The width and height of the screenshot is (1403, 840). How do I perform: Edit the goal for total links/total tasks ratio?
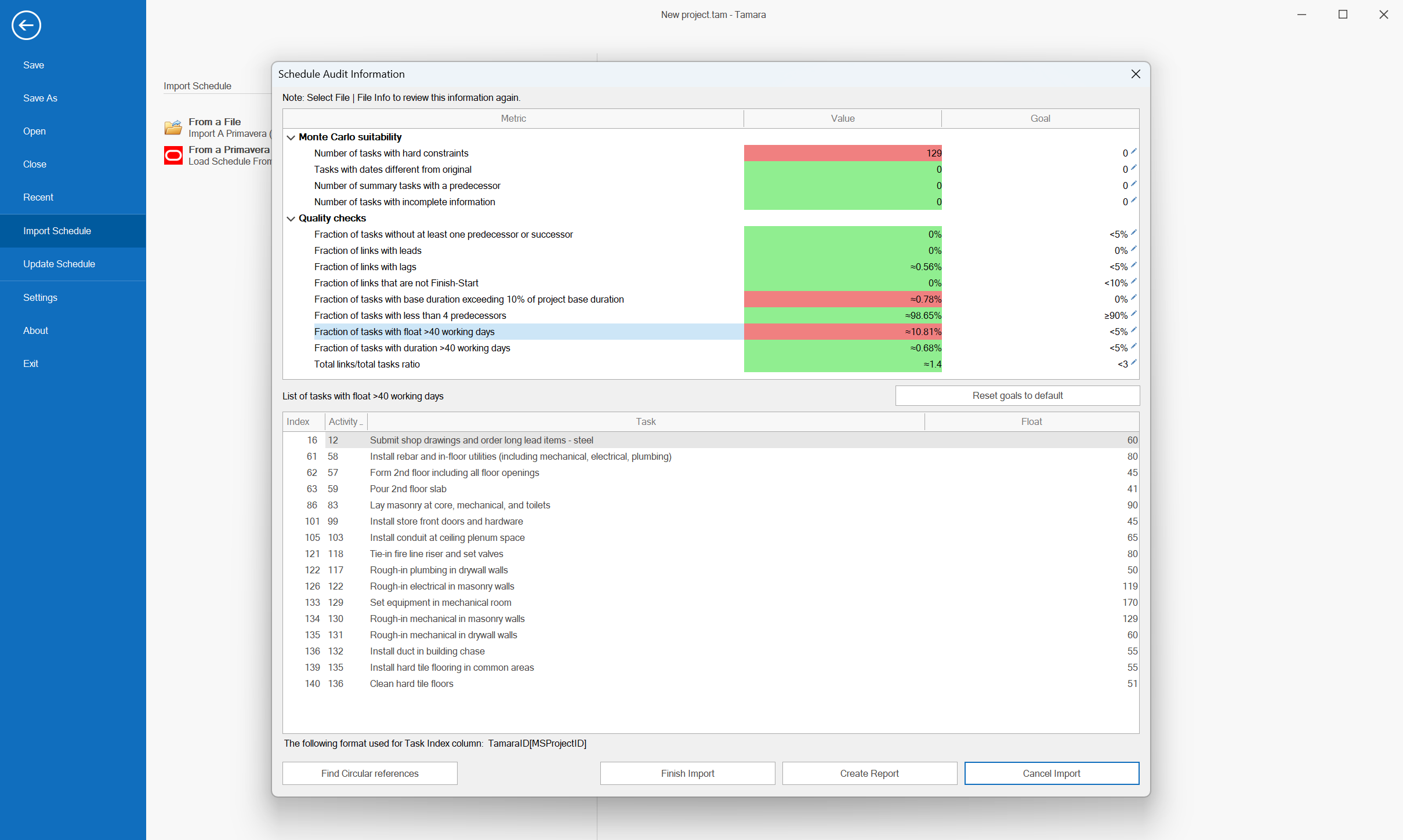pos(1133,363)
